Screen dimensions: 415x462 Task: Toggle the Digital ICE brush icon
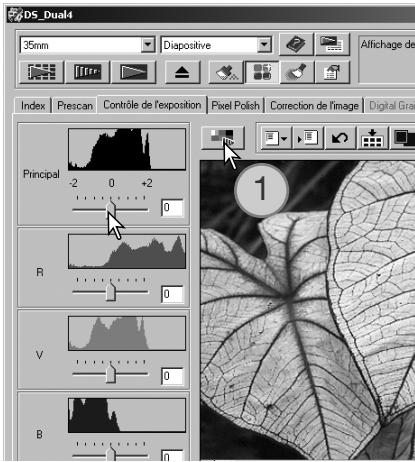coord(226,72)
